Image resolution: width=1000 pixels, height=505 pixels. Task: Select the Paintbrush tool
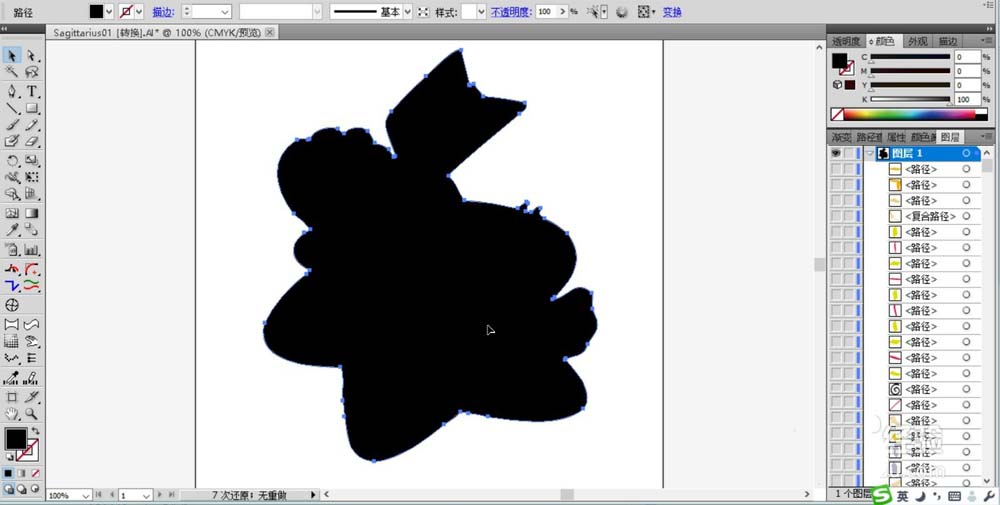12,125
